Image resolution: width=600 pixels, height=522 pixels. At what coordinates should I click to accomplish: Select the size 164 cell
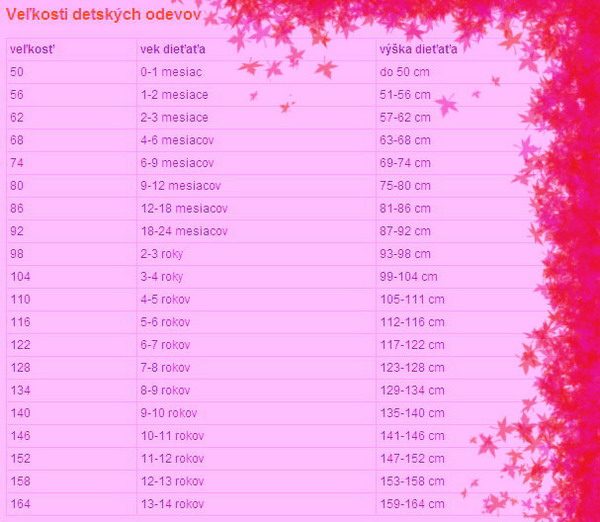[20, 504]
